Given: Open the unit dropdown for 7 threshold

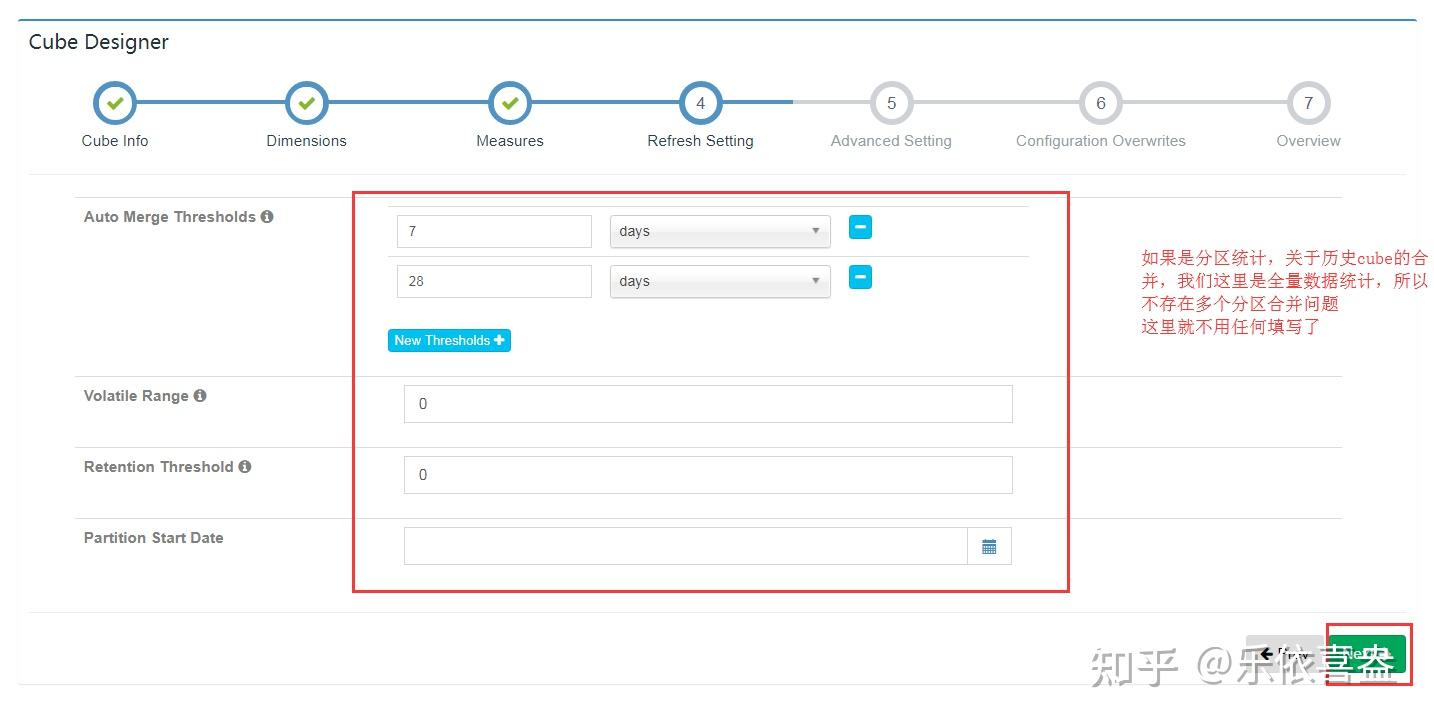Looking at the screenshot, I should pos(720,231).
